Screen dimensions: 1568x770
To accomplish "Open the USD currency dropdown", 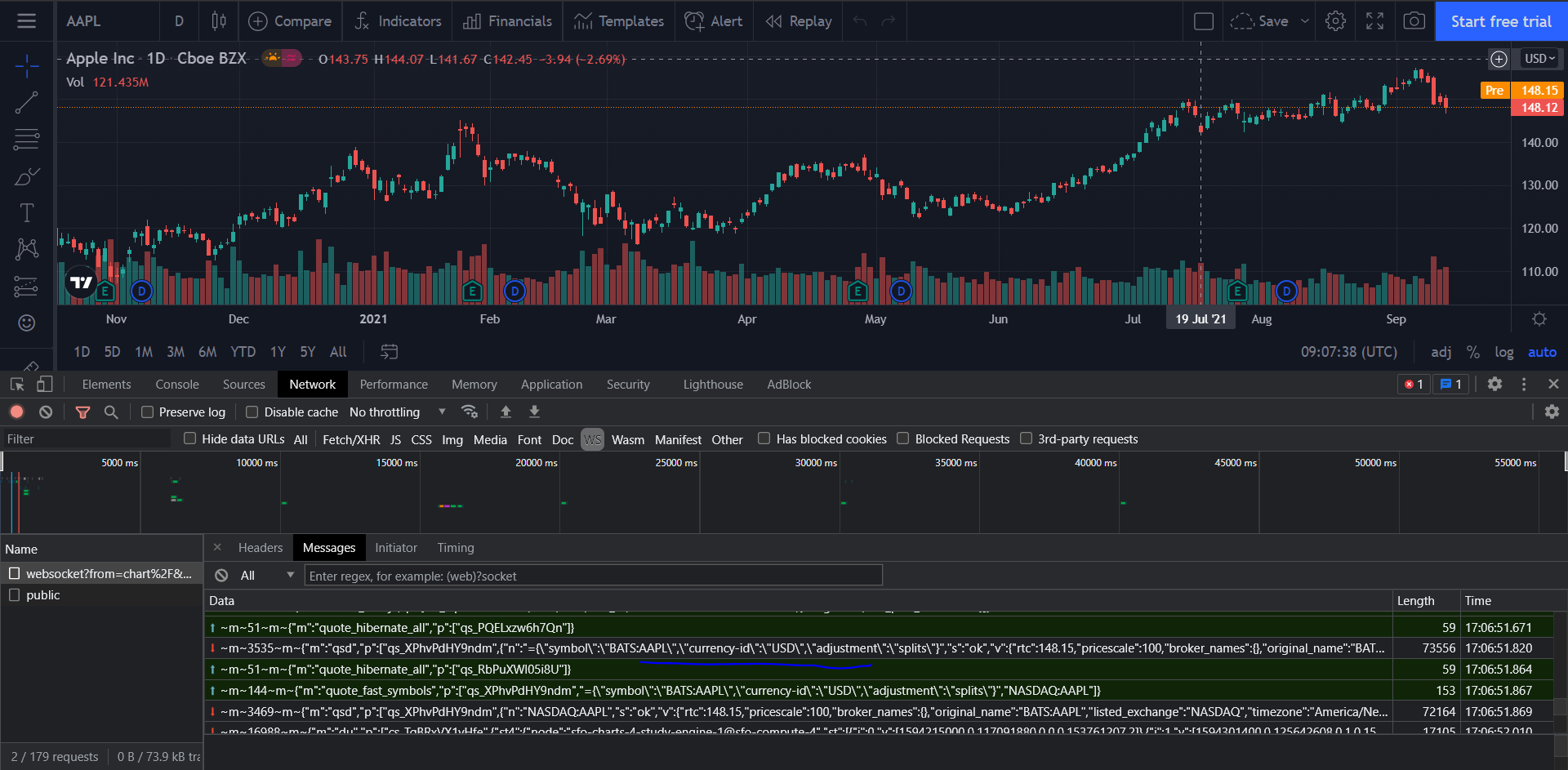I will [x=1539, y=59].
